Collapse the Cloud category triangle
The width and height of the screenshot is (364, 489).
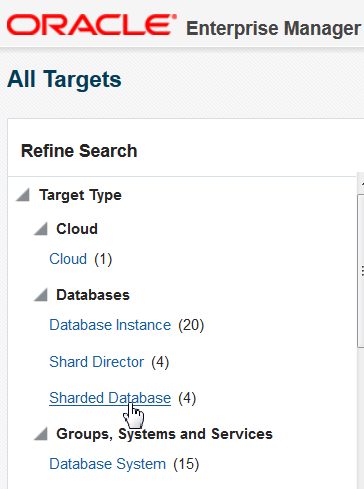[x=41, y=229]
